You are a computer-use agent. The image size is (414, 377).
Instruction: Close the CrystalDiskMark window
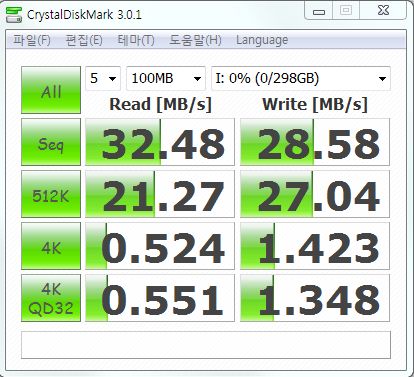tap(383, 11)
